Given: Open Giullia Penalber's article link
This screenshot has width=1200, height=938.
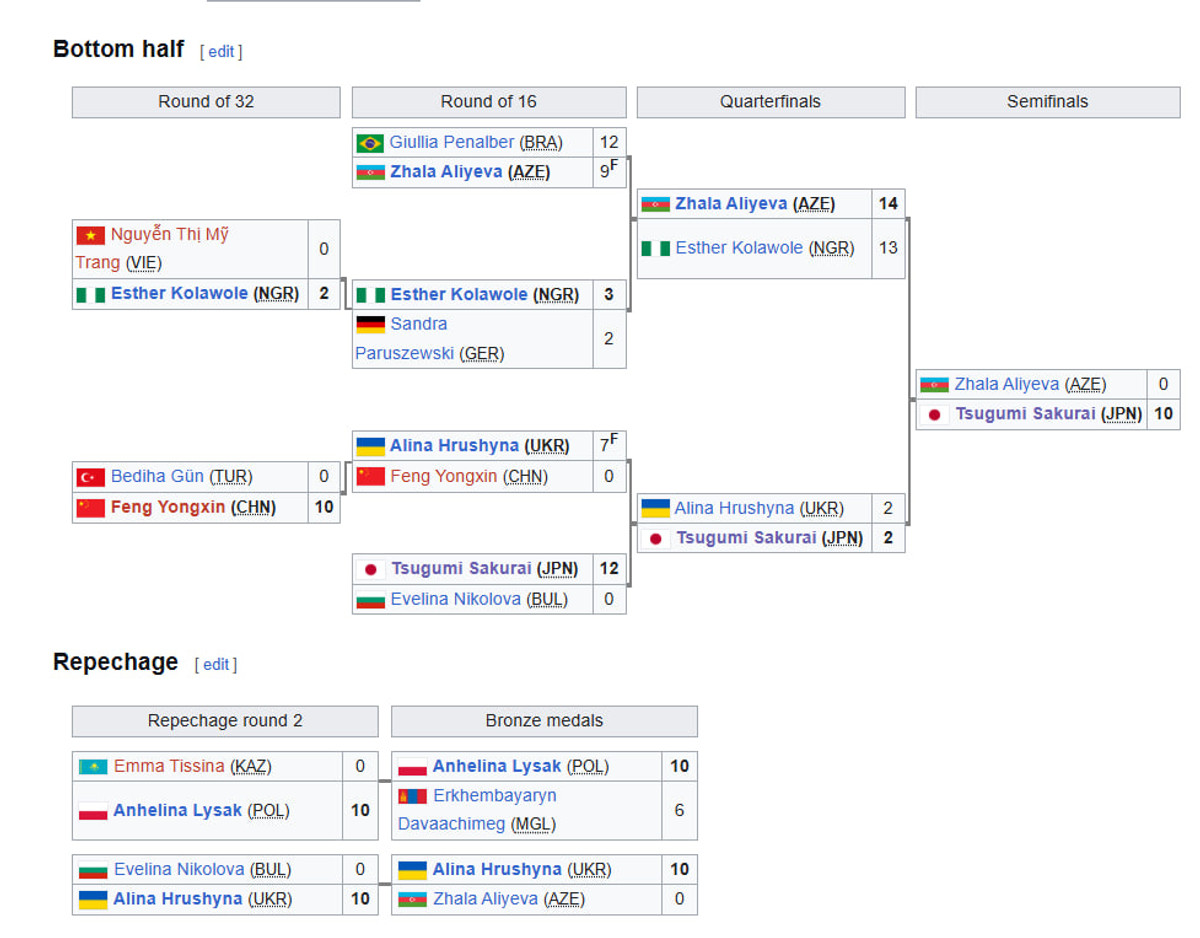Looking at the screenshot, I should (452, 142).
